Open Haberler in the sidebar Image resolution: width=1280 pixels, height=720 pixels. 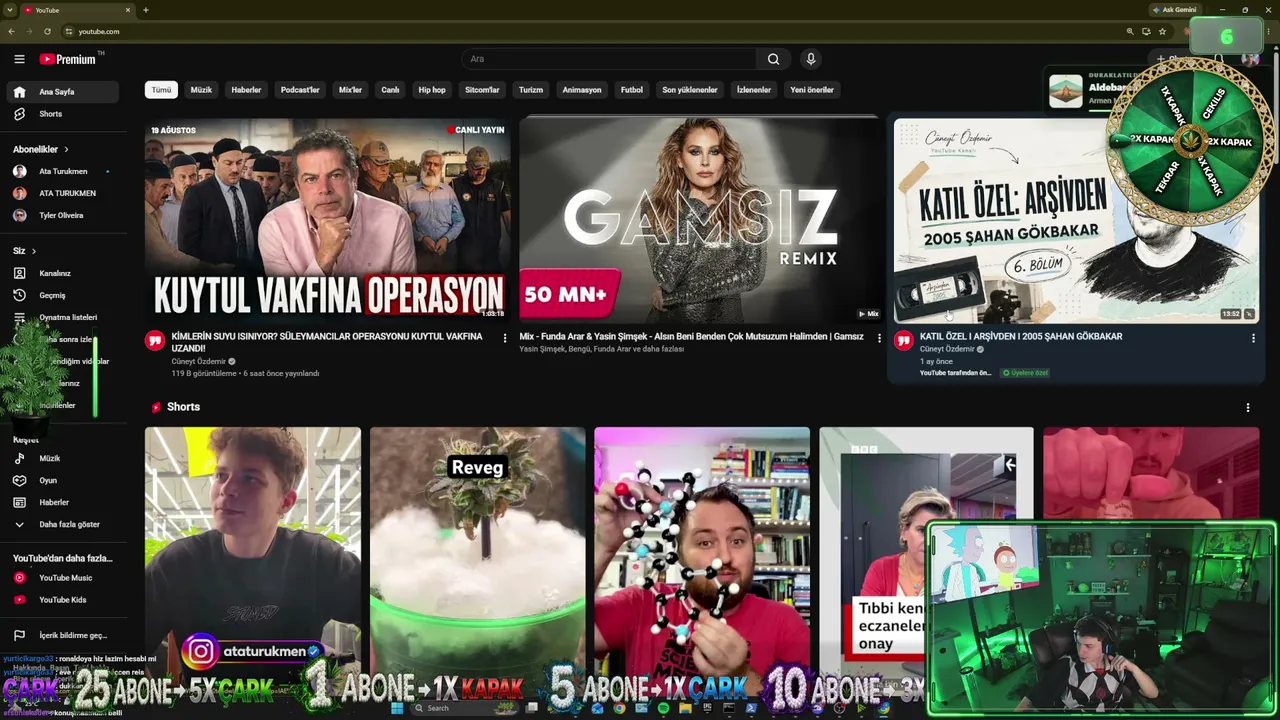tap(62, 502)
